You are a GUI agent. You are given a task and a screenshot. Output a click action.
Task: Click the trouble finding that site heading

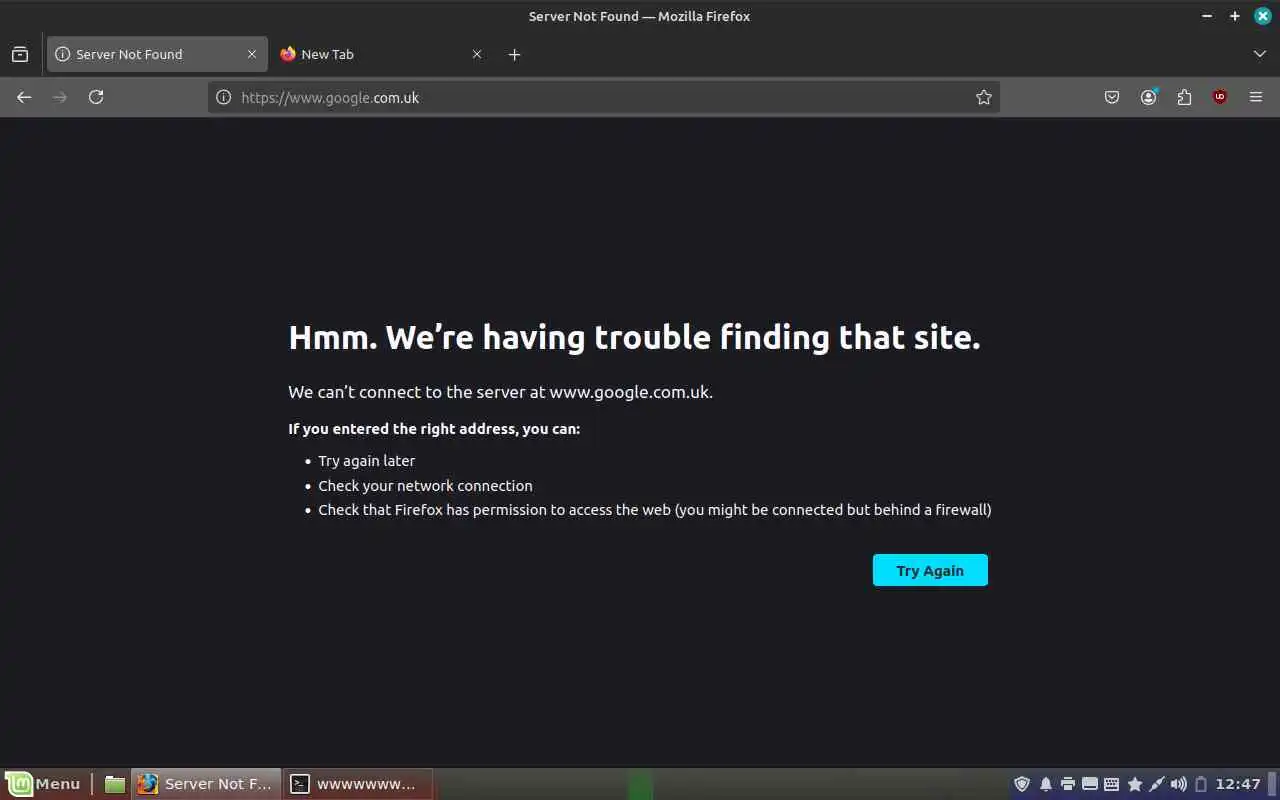(x=634, y=338)
